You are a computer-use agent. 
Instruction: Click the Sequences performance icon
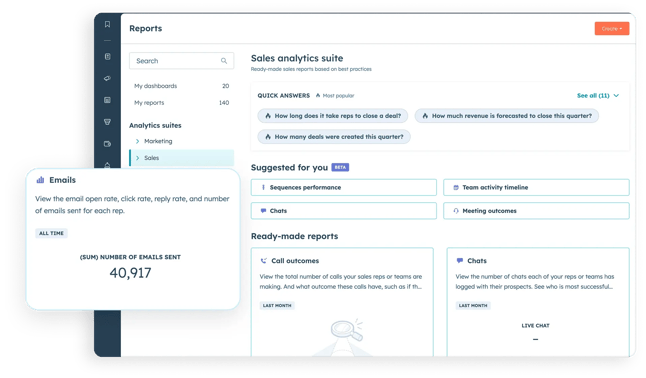[x=263, y=187]
